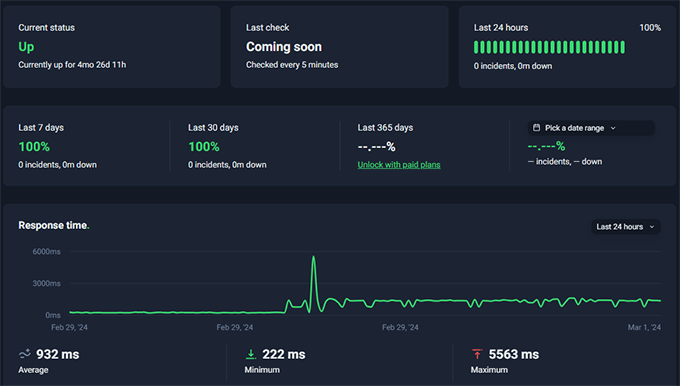Expand the date range chevron arrow
This screenshot has width=680, height=386.
[x=613, y=128]
